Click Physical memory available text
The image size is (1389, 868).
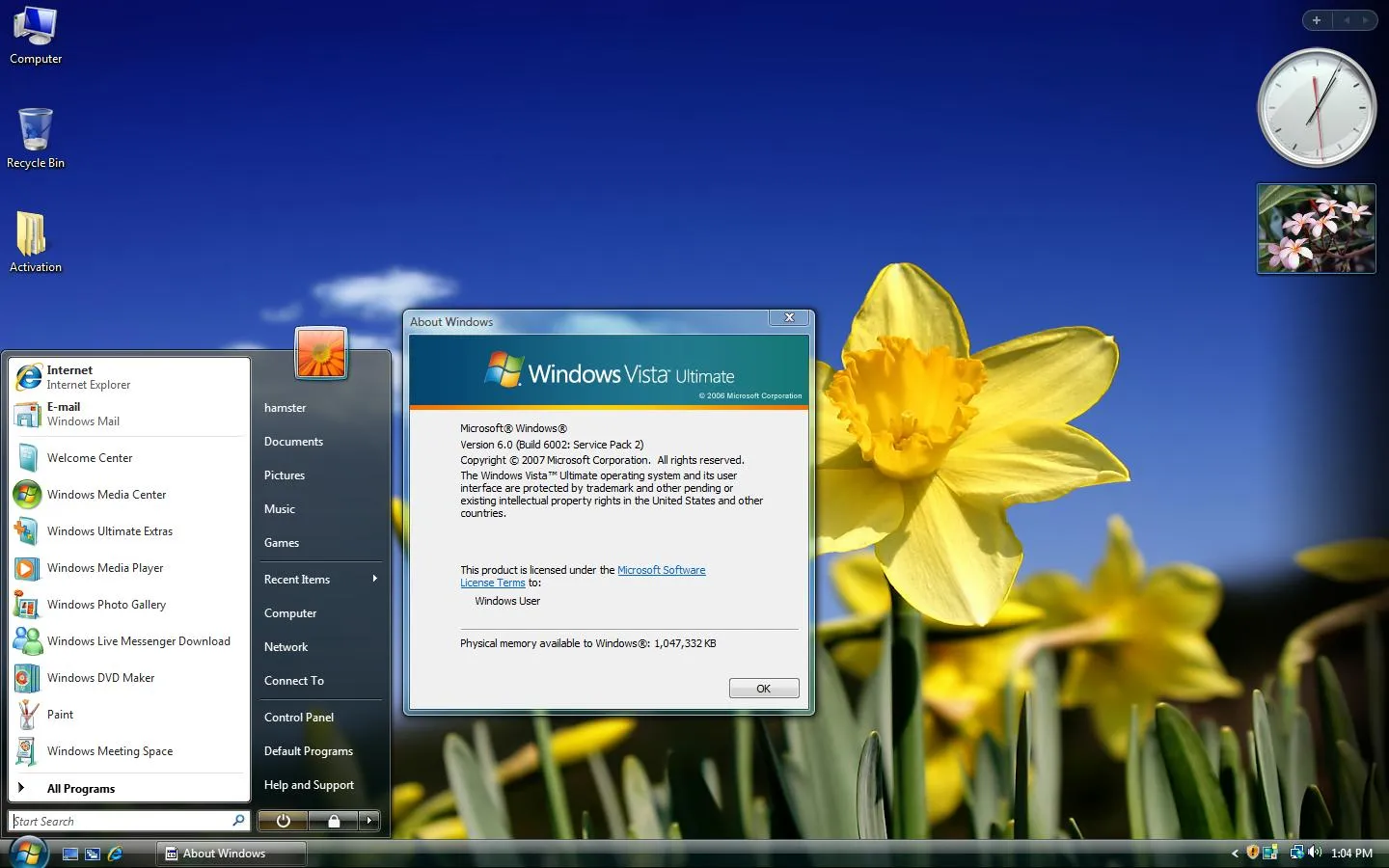587,643
